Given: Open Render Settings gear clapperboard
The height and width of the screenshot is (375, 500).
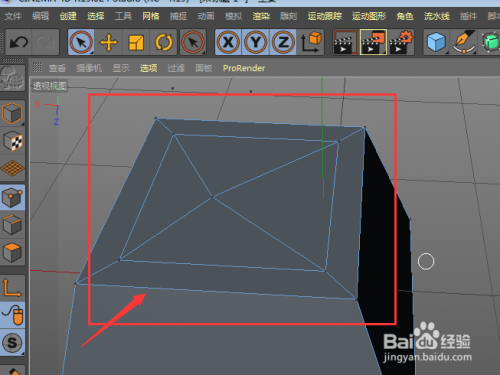Looking at the screenshot, I should pyautogui.click(x=401, y=42).
